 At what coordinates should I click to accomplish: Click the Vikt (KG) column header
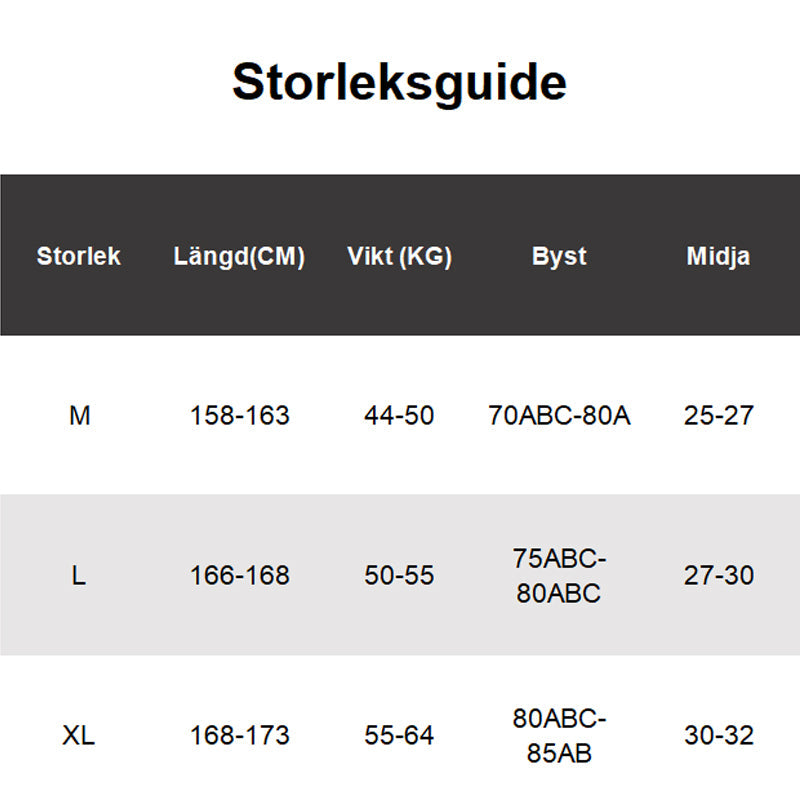(x=399, y=256)
